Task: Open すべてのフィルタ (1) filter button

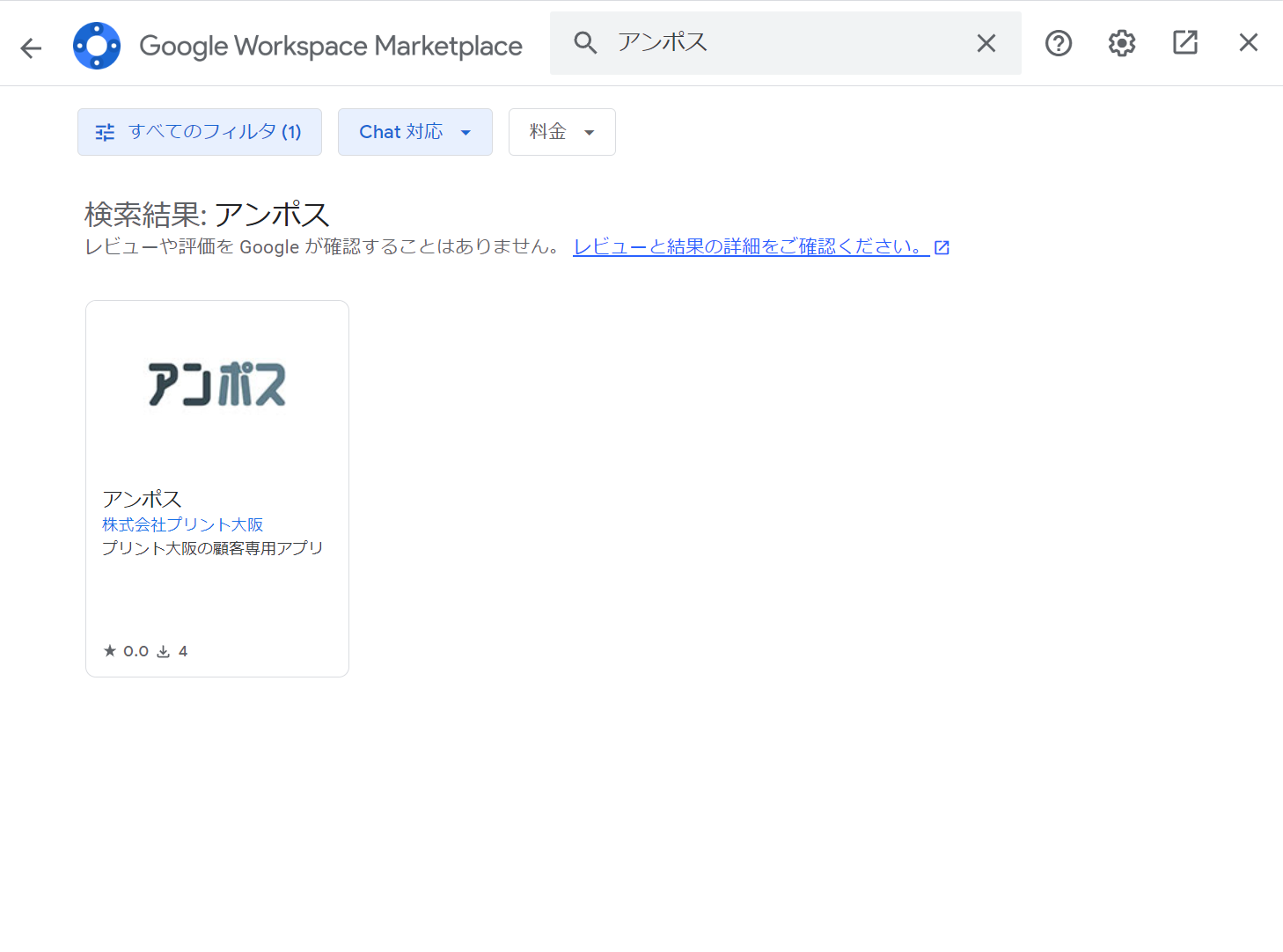Action: pyautogui.click(x=200, y=132)
